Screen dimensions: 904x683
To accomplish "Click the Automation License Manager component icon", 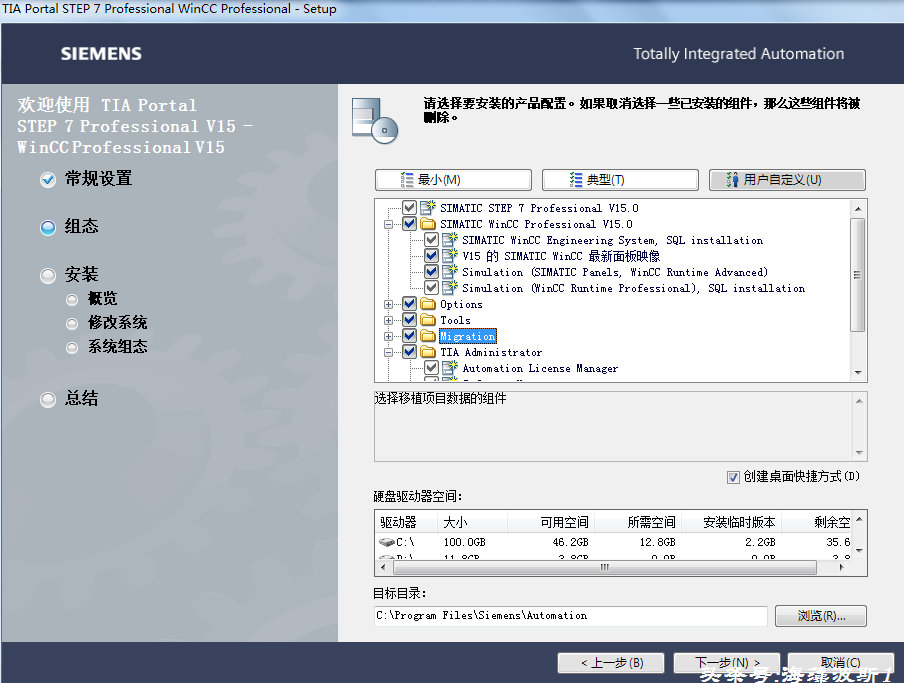I will pos(450,369).
